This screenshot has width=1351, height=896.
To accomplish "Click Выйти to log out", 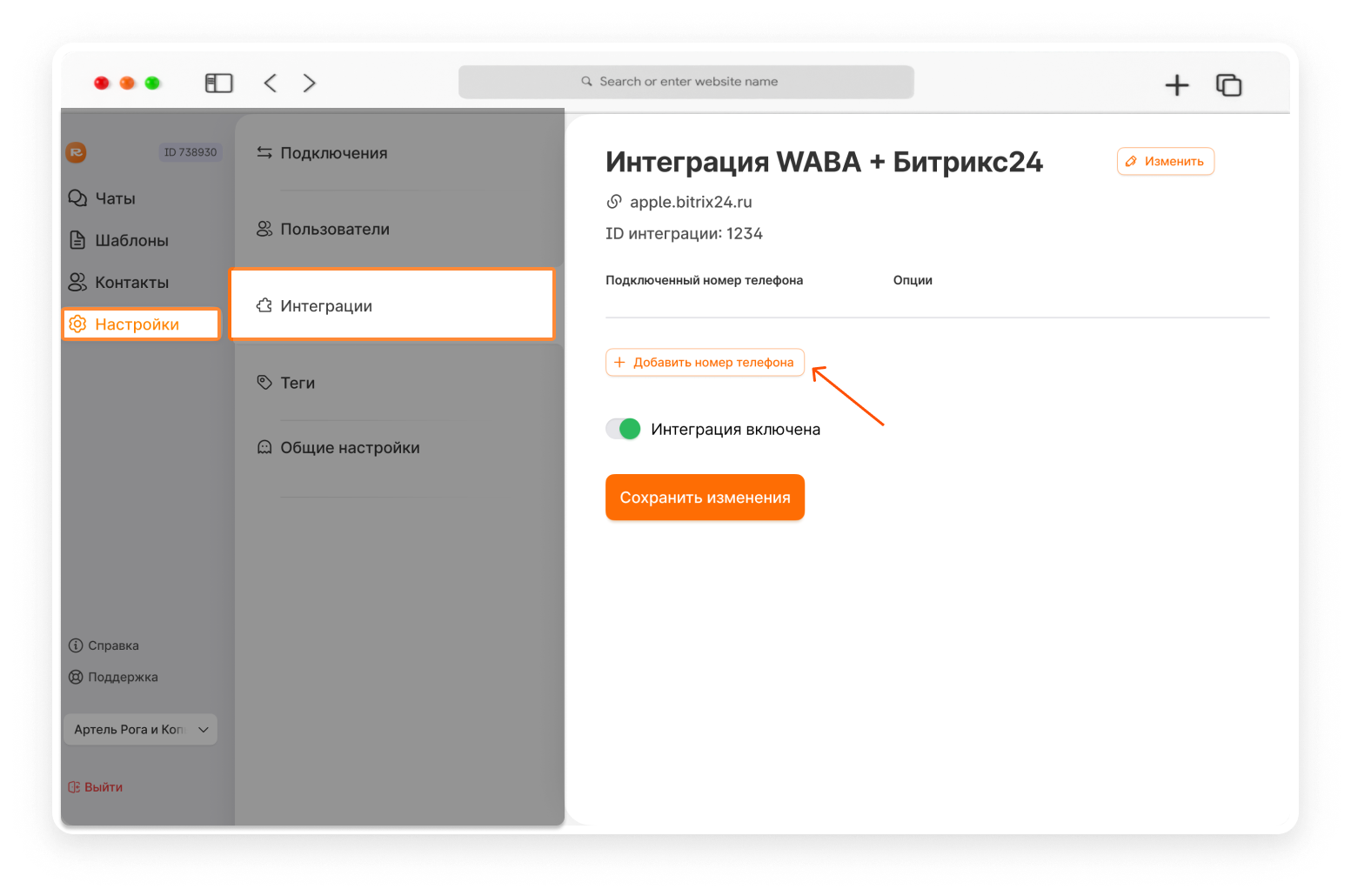I will [96, 786].
